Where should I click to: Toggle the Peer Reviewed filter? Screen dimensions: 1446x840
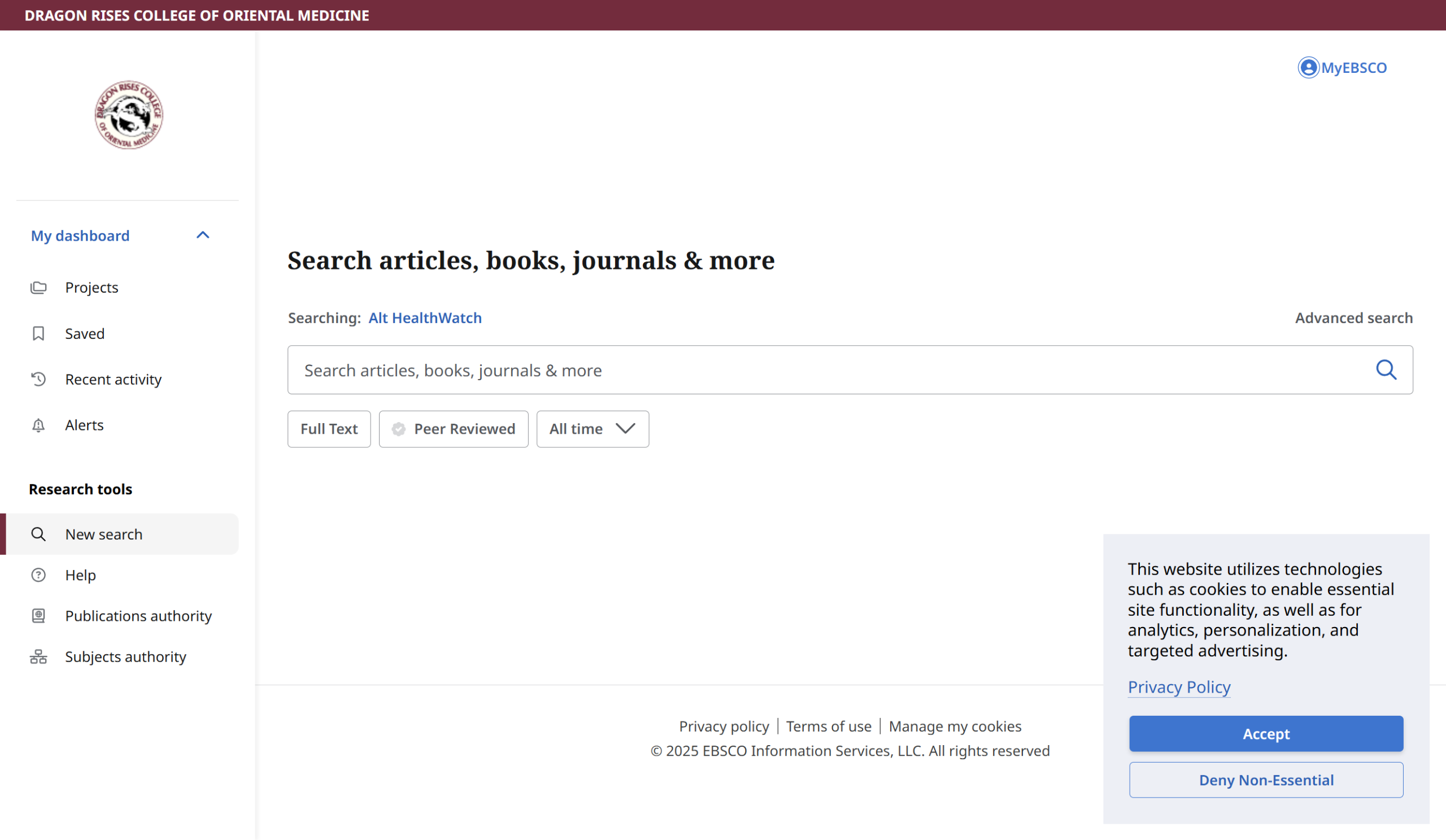click(454, 429)
